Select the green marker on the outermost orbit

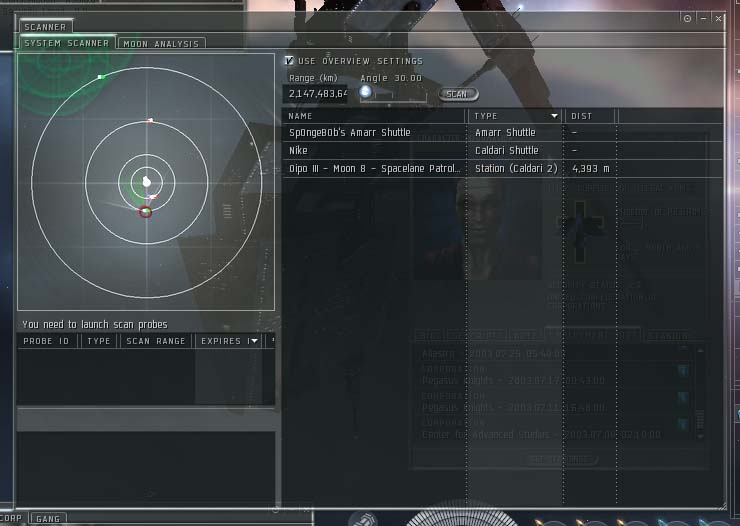point(101,77)
